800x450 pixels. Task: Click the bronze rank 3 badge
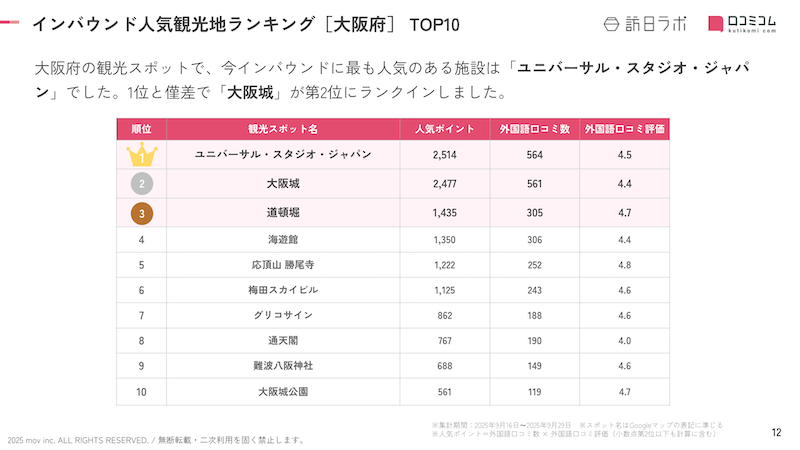pyautogui.click(x=142, y=213)
